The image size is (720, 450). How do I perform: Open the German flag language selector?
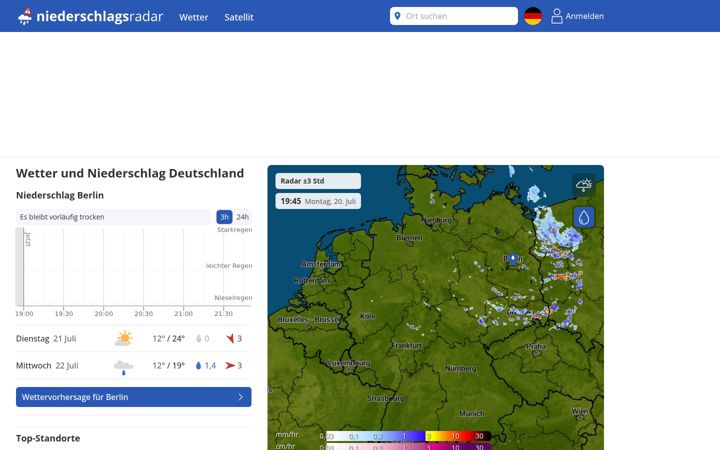click(x=533, y=16)
